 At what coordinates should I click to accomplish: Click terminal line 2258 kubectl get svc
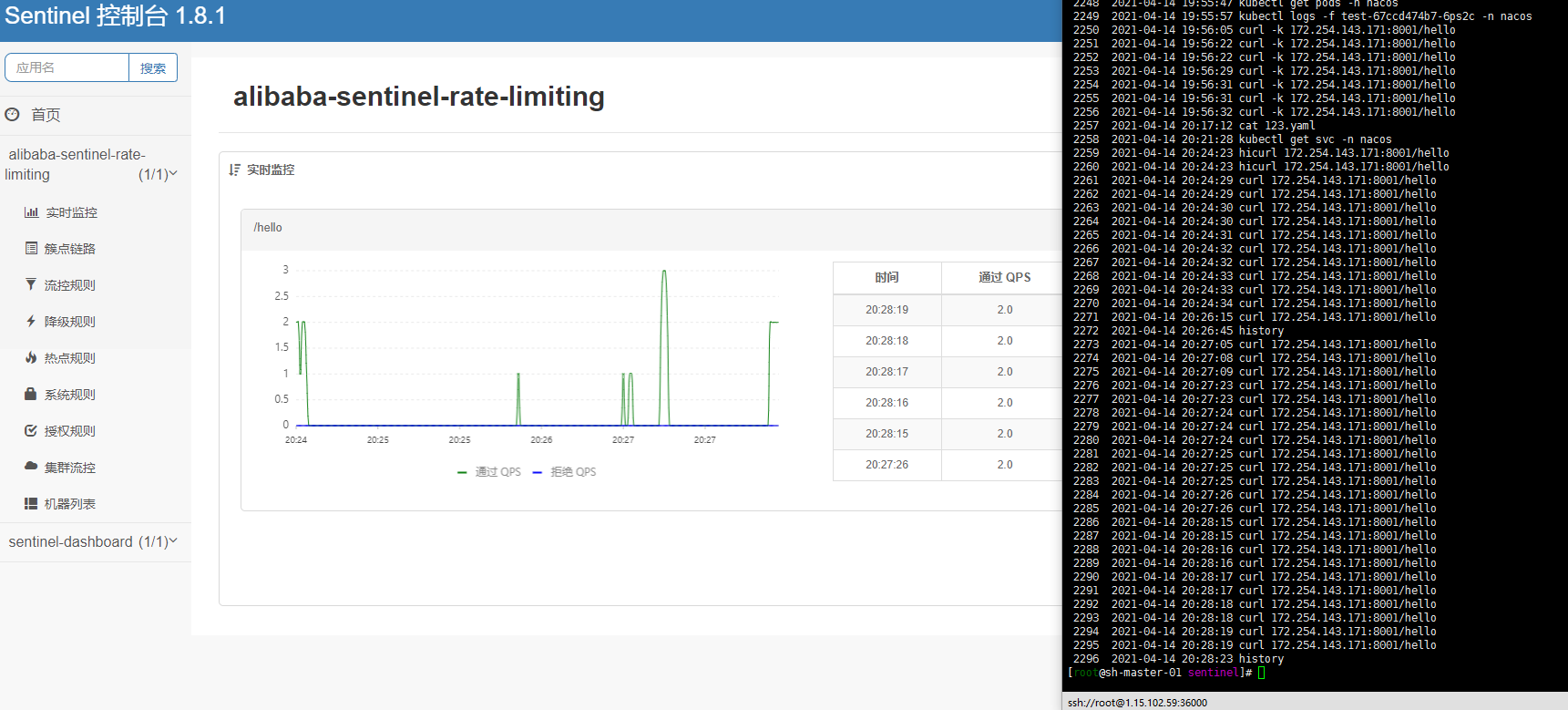(1232, 139)
